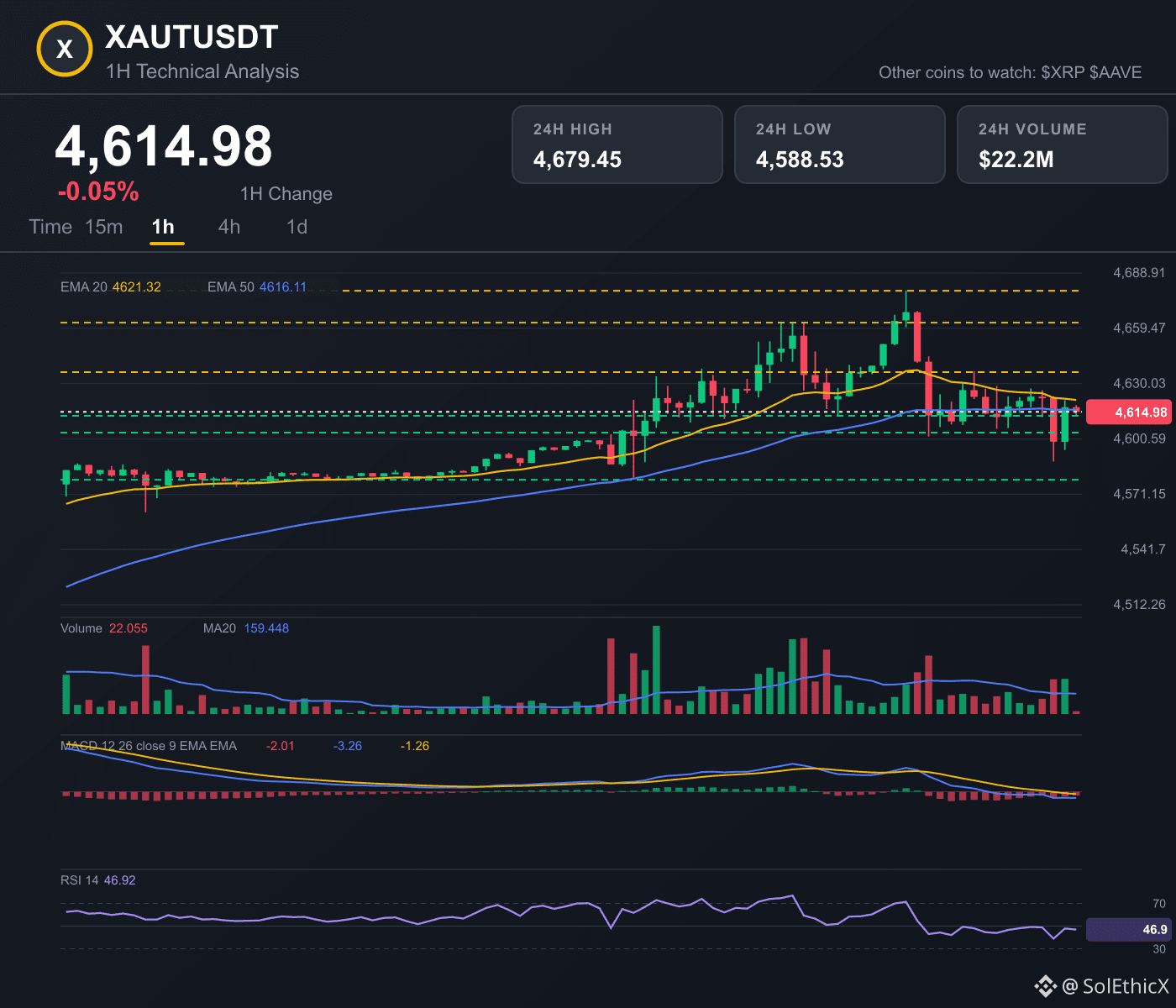Viewport: 1176px width, 1008px height.
Task: Click the 4,688.91 price axis label
Action: pos(1139,272)
